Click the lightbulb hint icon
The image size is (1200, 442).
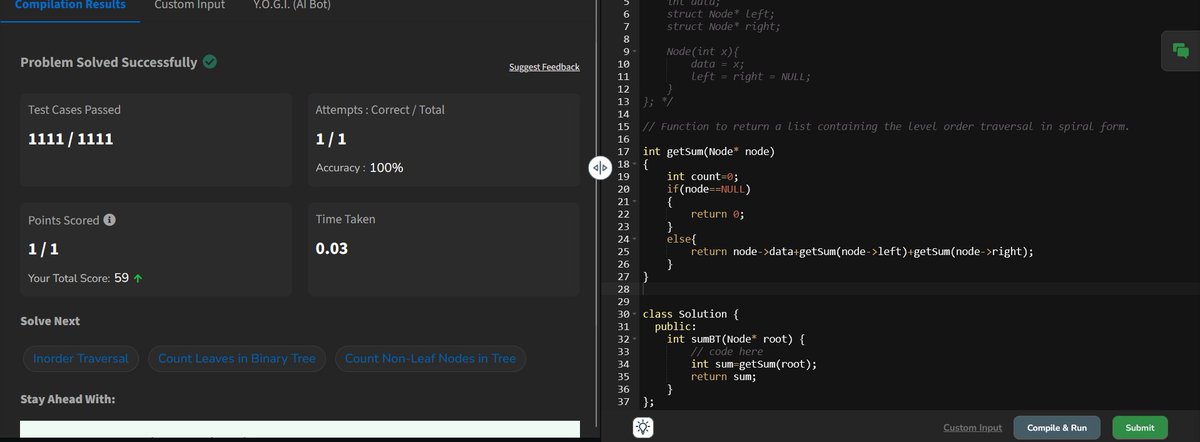[x=643, y=427]
